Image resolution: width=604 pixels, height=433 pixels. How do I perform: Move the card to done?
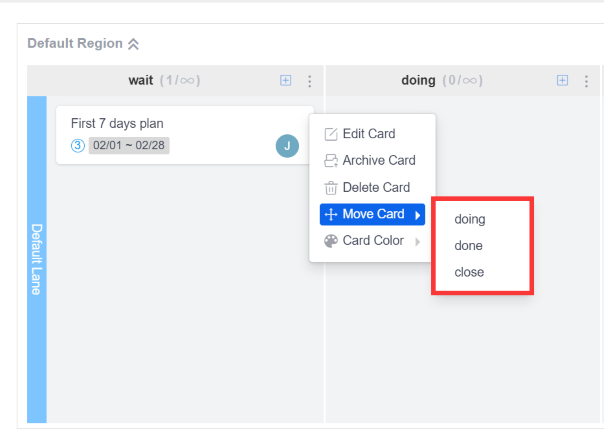click(x=469, y=245)
